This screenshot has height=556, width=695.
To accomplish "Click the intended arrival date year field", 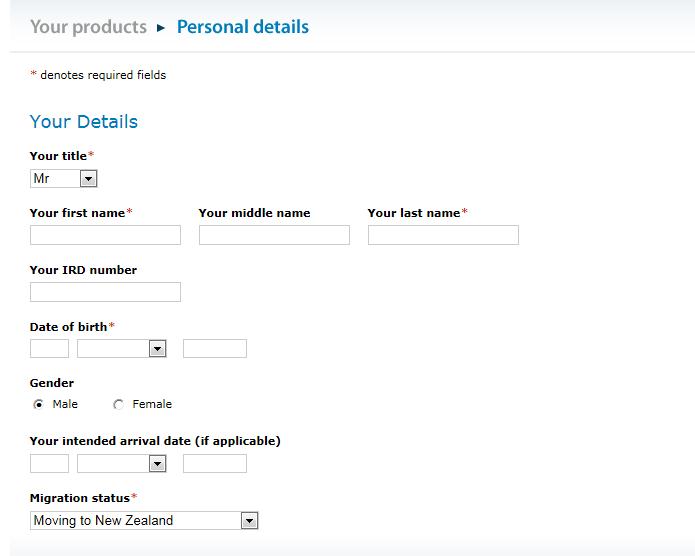I will pyautogui.click(x=214, y=464).
